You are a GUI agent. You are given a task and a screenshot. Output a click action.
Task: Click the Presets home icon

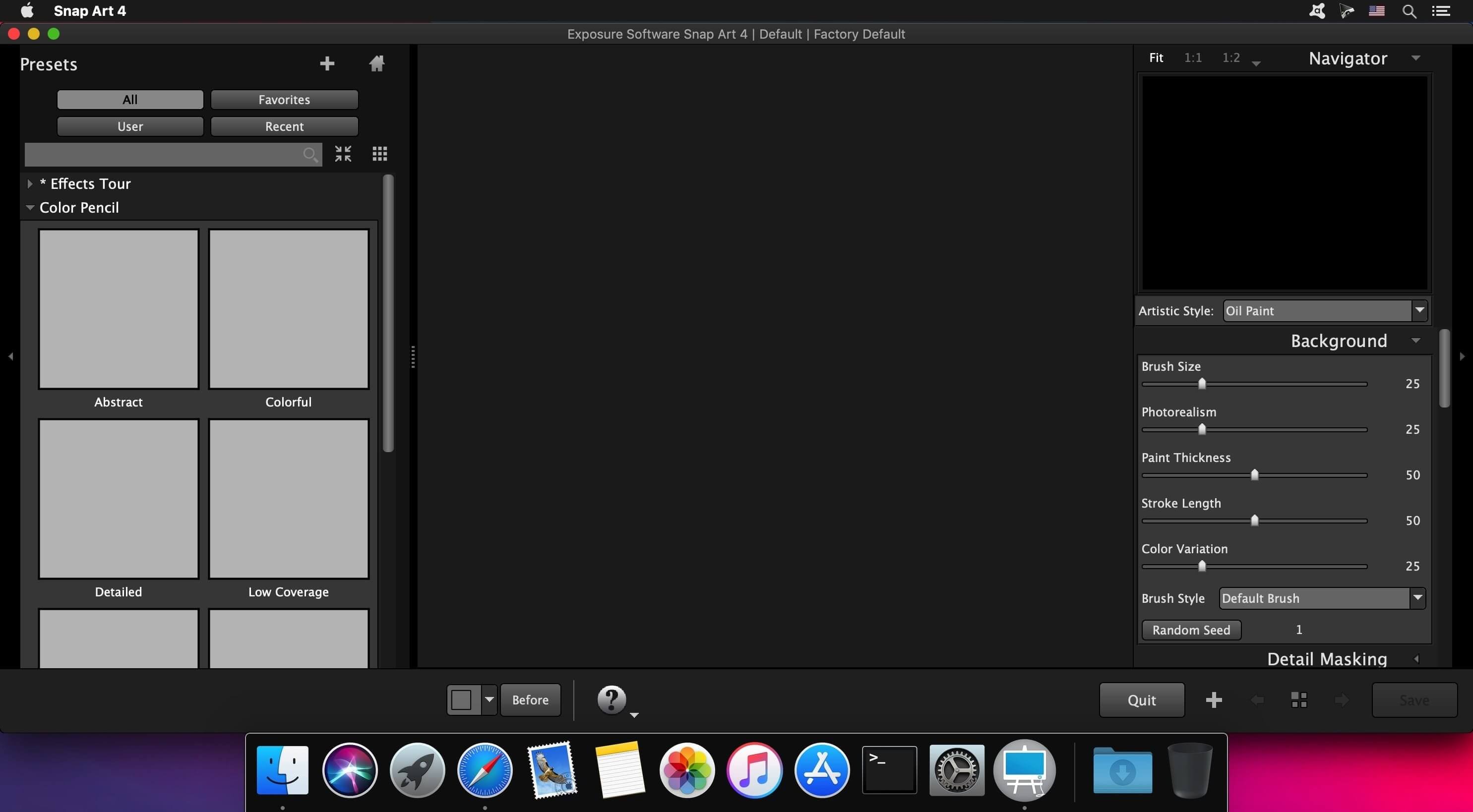[376, 63]
